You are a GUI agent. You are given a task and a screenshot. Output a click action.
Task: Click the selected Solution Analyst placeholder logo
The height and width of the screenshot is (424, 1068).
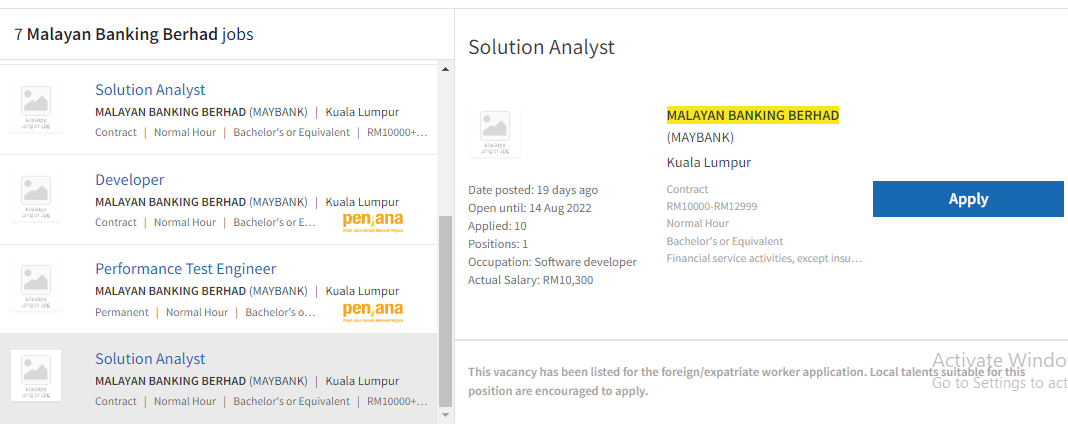[x=36, y=375]
